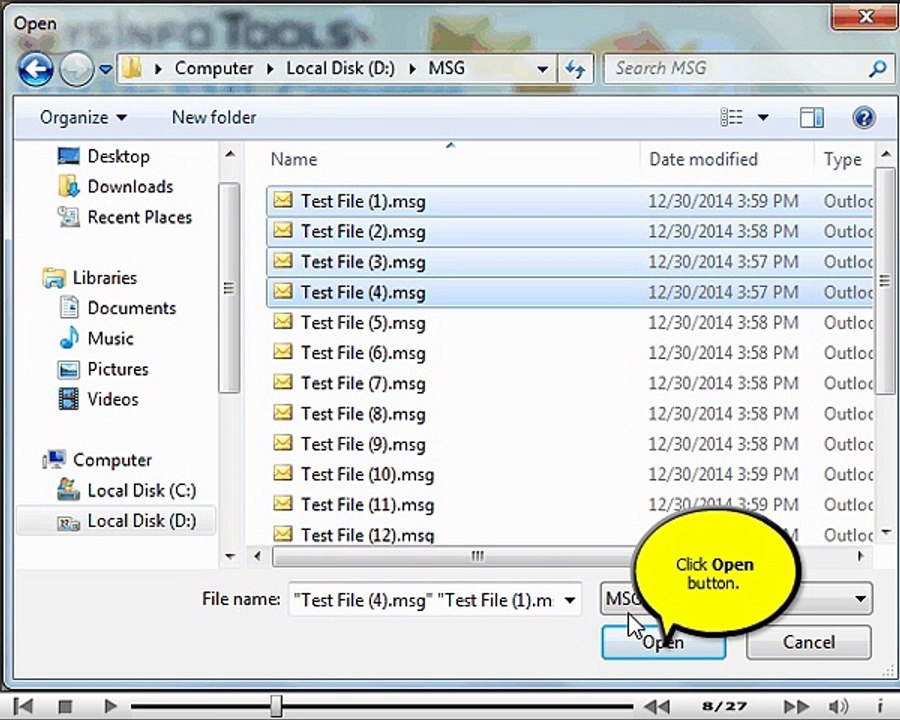Toggle the preview pane icon
The width and height of the screenshot is (900, 720).
pos(812,118)
